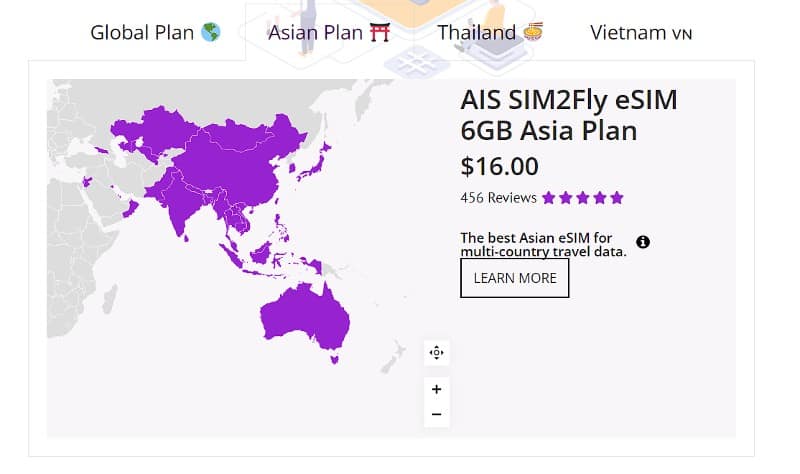This screenshot has width=800, height=474.
Task: Switch to the Vietnam tab
Action: [641, 32]
